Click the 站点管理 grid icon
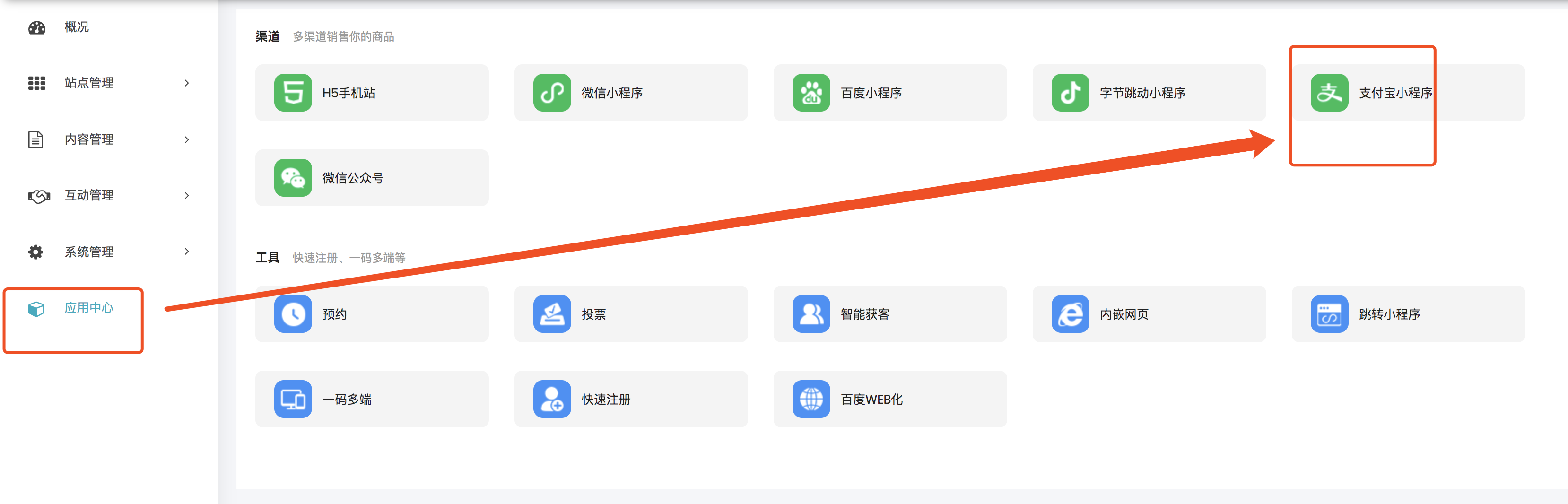The height and width of the screenshot is (504, 1568). [x=36, y=83]
